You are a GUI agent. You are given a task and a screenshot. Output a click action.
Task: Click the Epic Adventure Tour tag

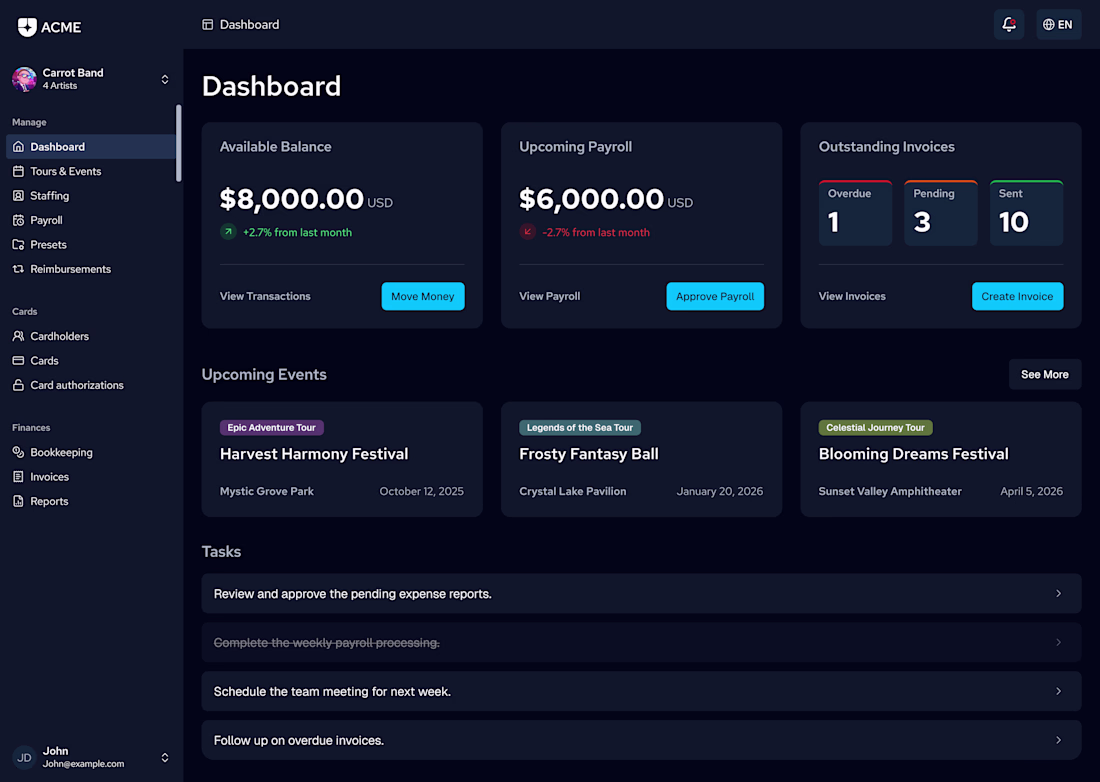coord(271,427)
